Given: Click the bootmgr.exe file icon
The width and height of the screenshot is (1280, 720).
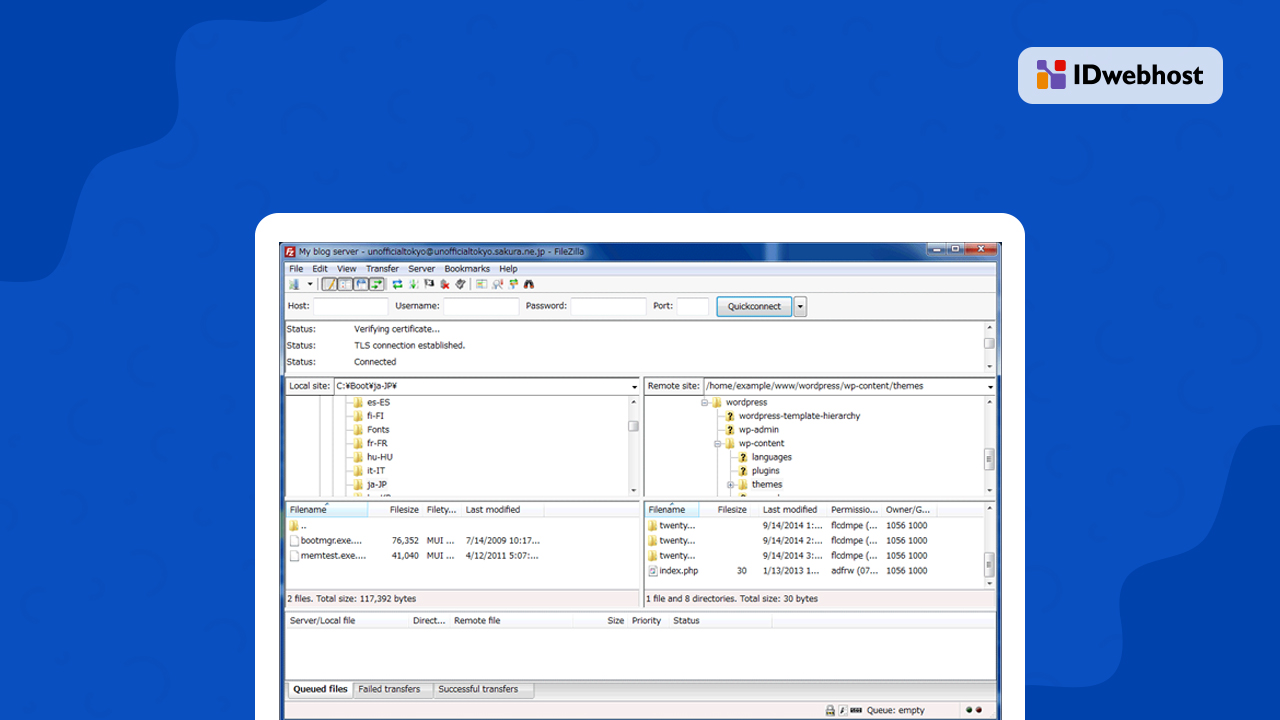Looking at the screenshot, I should (294, 540).
